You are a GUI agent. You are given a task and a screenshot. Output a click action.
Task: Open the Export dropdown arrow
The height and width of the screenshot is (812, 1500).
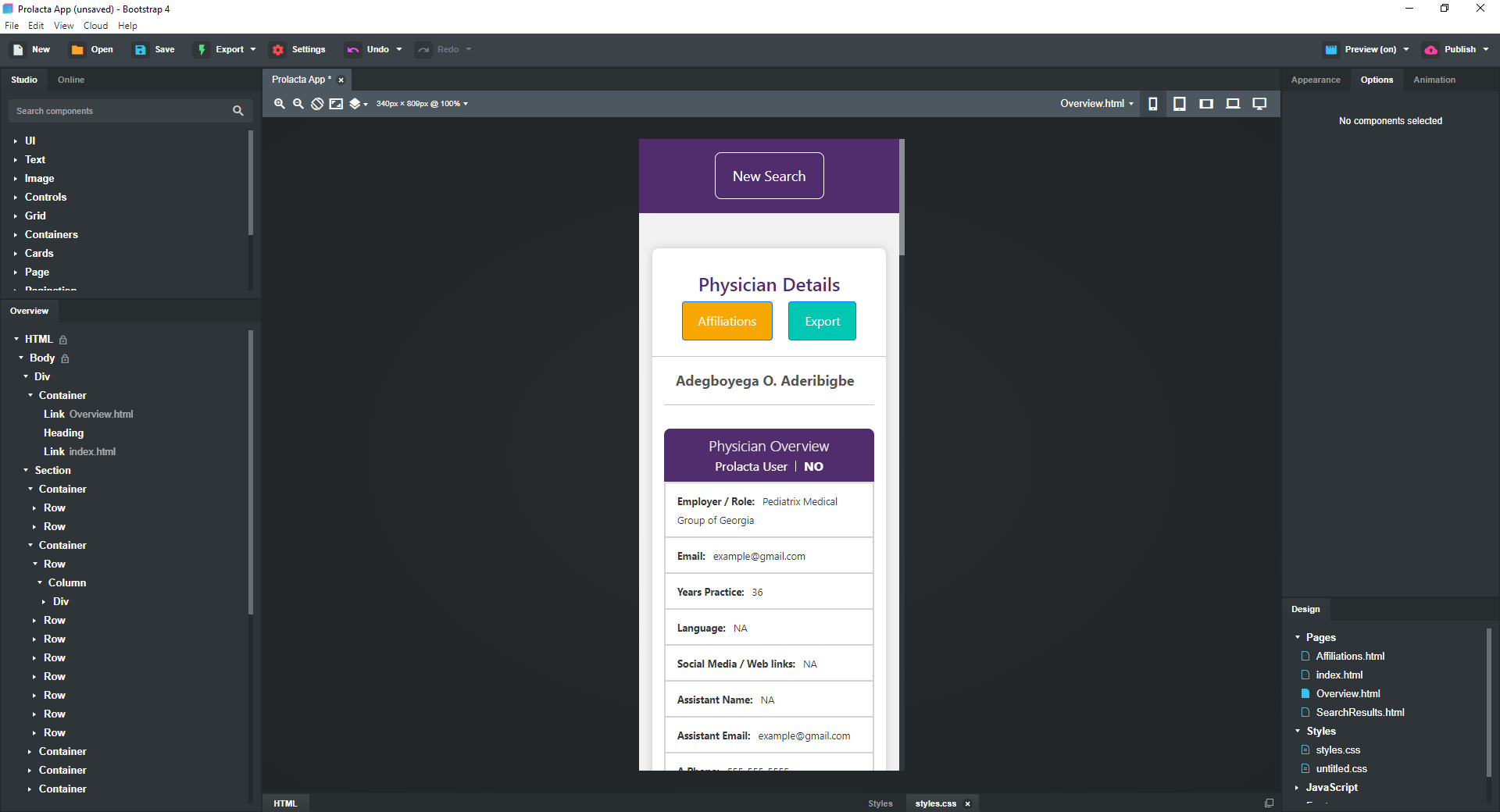[253, 50]
